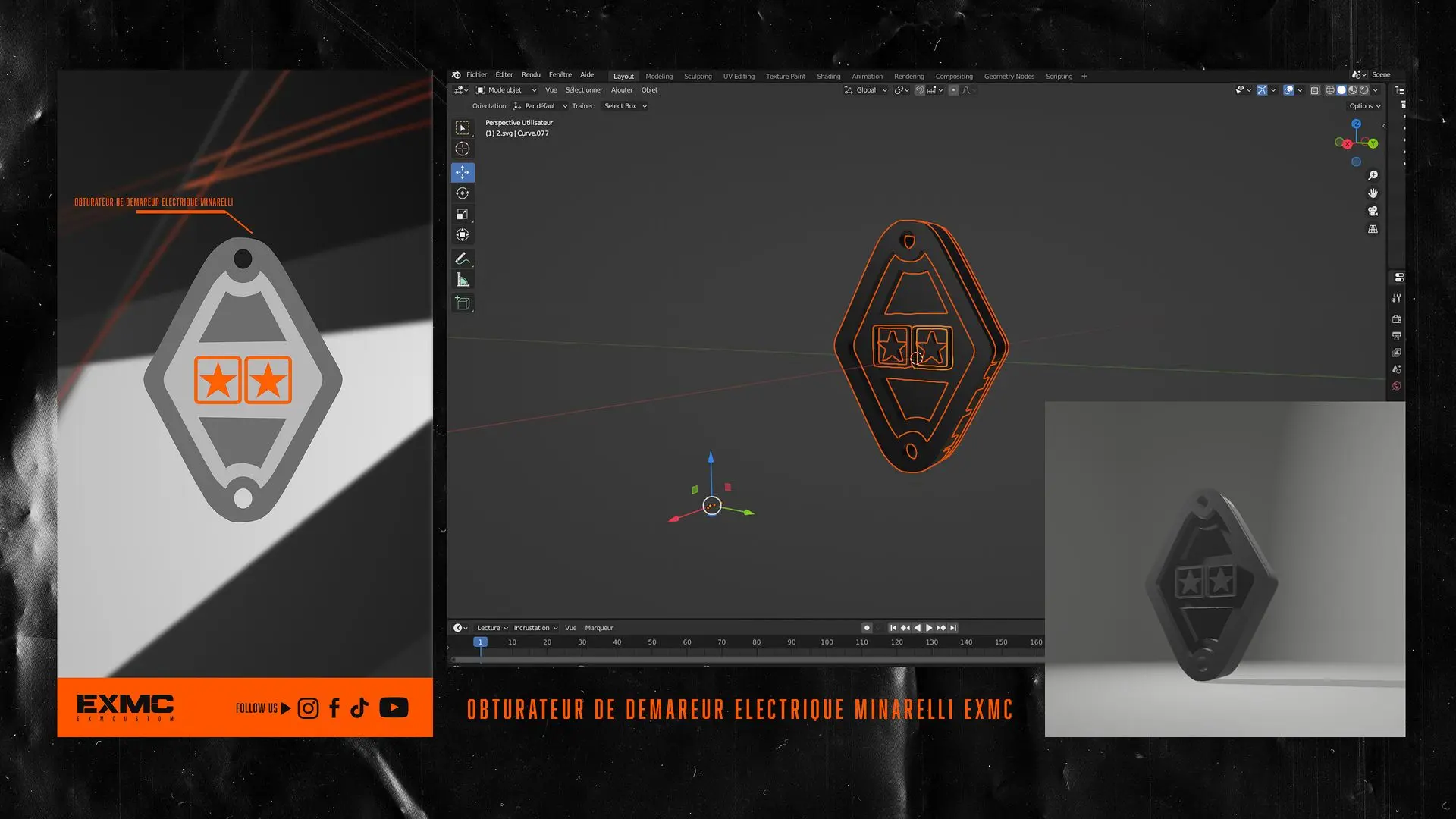1456x819 pixels.
Task: Toggle camera view icon in viewport
Action: pos(1373,211)
